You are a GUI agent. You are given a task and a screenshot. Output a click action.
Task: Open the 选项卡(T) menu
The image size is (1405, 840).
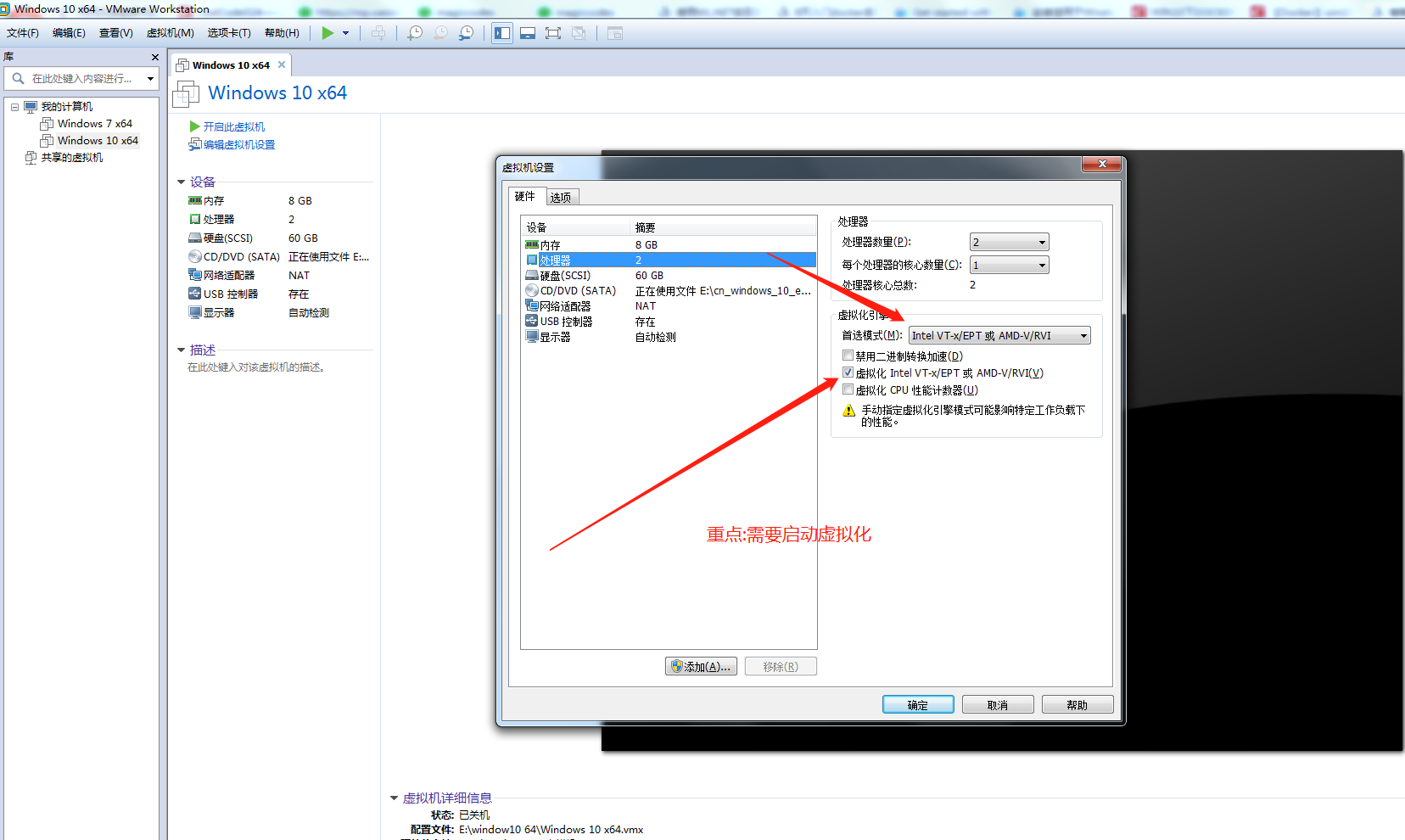[x=229, y=33]
